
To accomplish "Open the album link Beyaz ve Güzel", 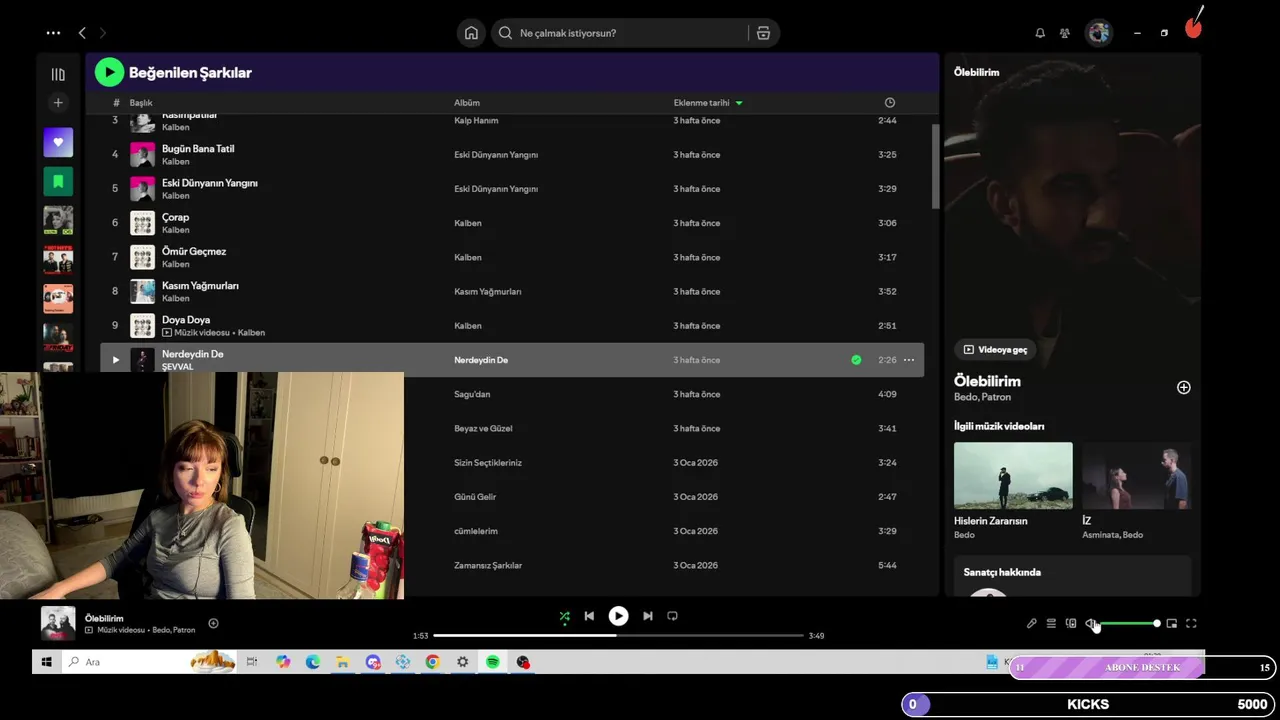I will pyautogui.click(x=483, y=428).
